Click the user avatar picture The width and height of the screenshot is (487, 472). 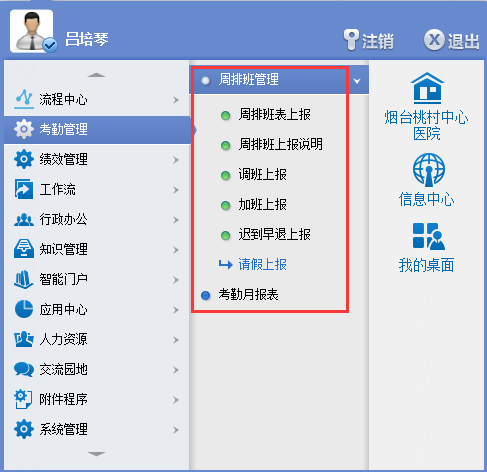coord(32,31)
